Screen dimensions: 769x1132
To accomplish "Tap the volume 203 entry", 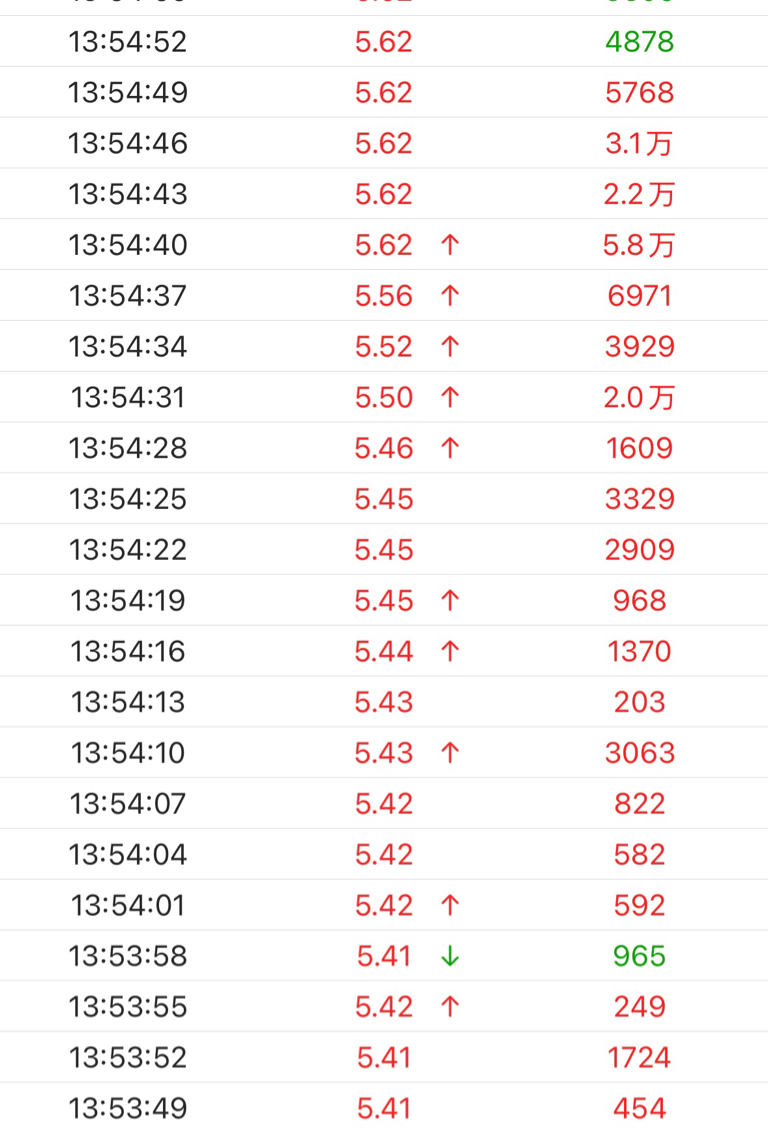I will [640, 702].
